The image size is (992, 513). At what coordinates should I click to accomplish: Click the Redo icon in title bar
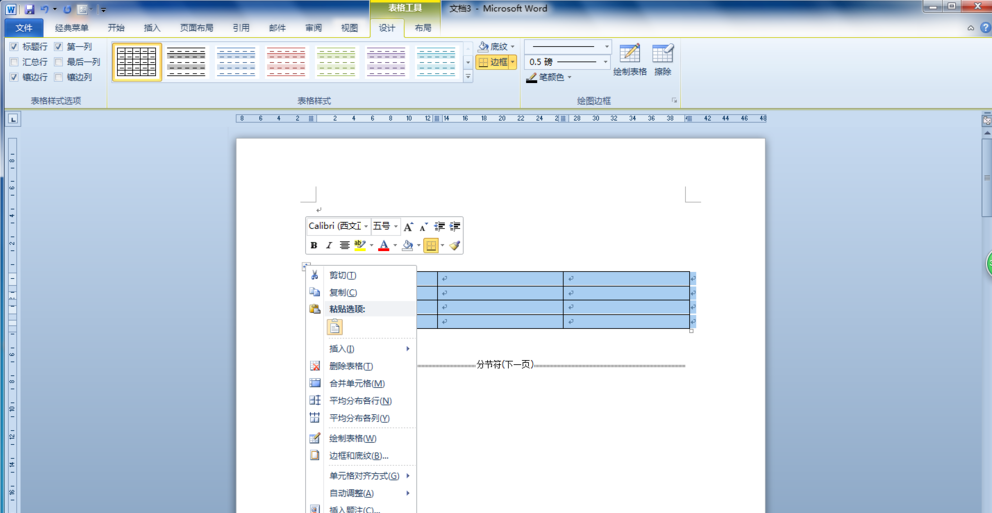68,9
